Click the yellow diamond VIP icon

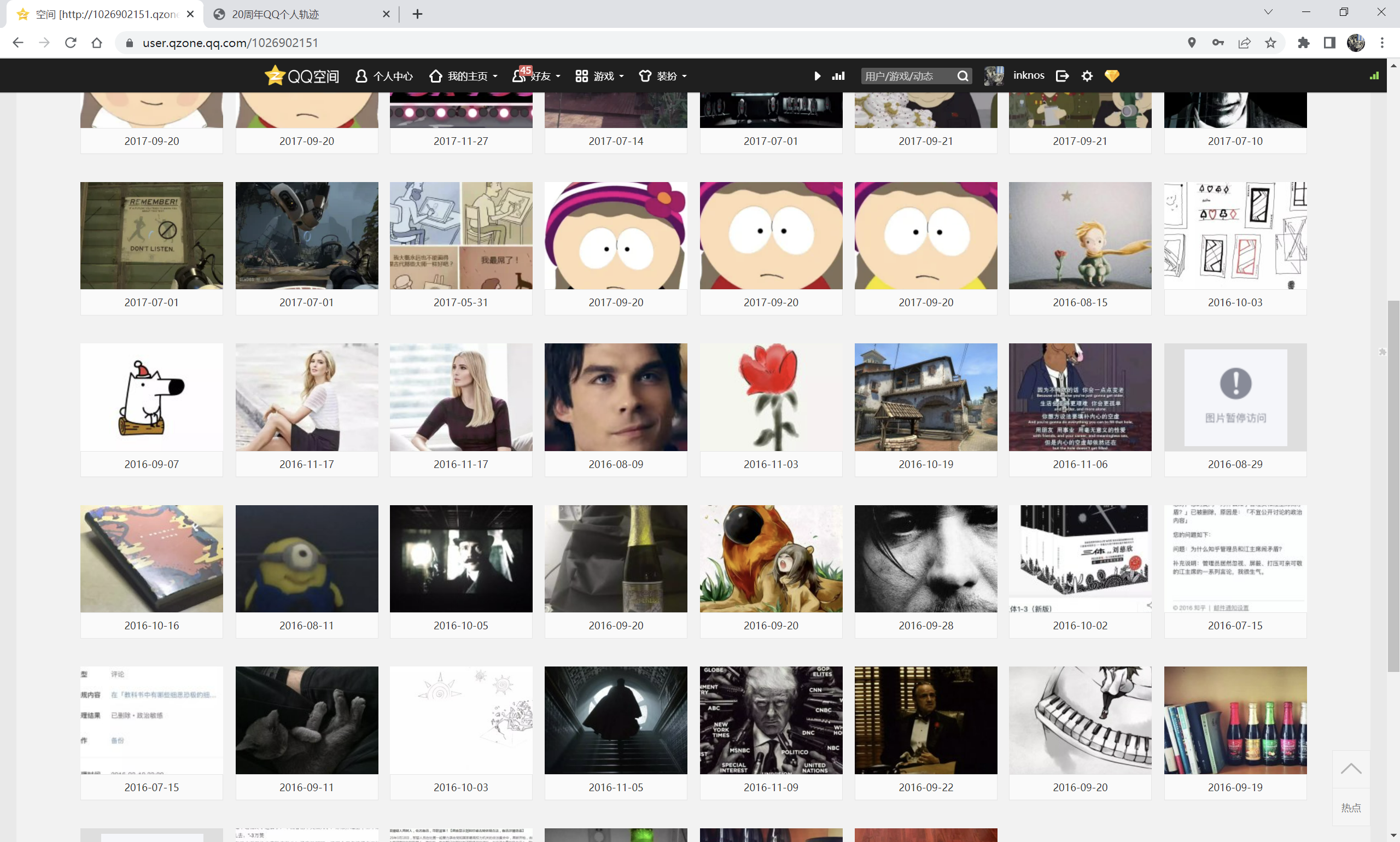click(x=1112, y=76)
